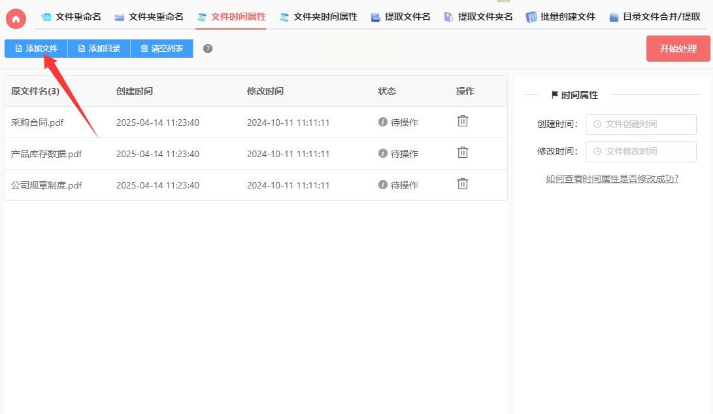Image resolution: width=713 pixels, height=414 pixels.
Task: Open the 创建时间 date picker field
Action: tap(640, 124)
